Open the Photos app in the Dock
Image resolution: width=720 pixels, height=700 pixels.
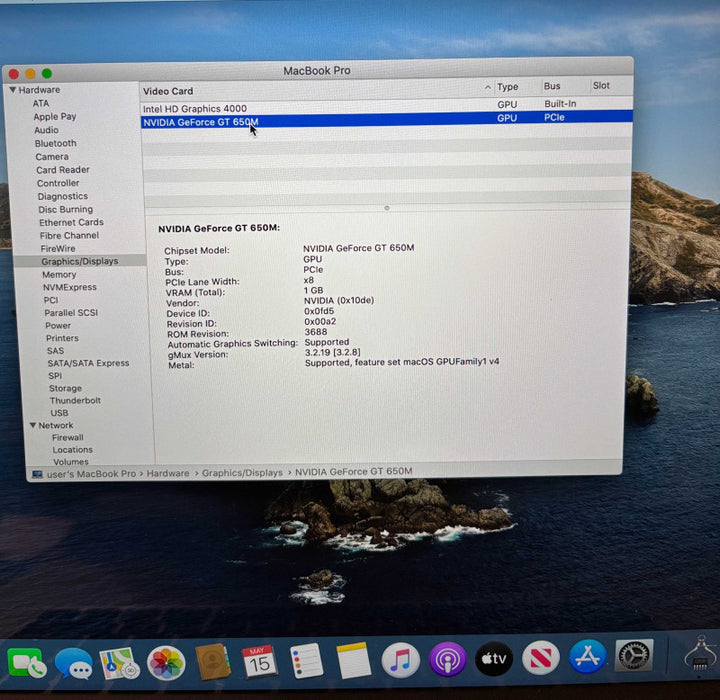click(166, 663)
